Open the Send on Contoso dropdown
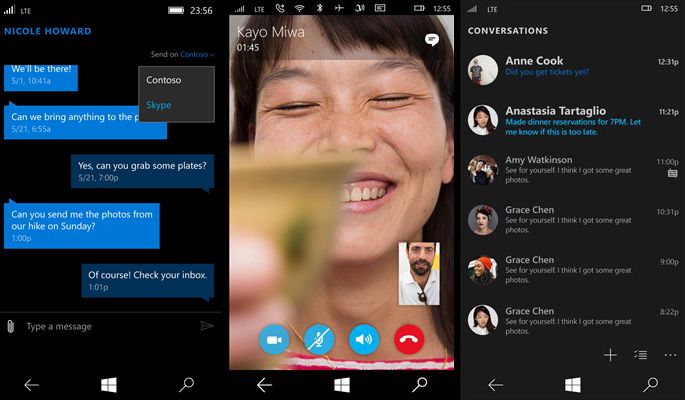The image size is (685, 400). [183, 55]
